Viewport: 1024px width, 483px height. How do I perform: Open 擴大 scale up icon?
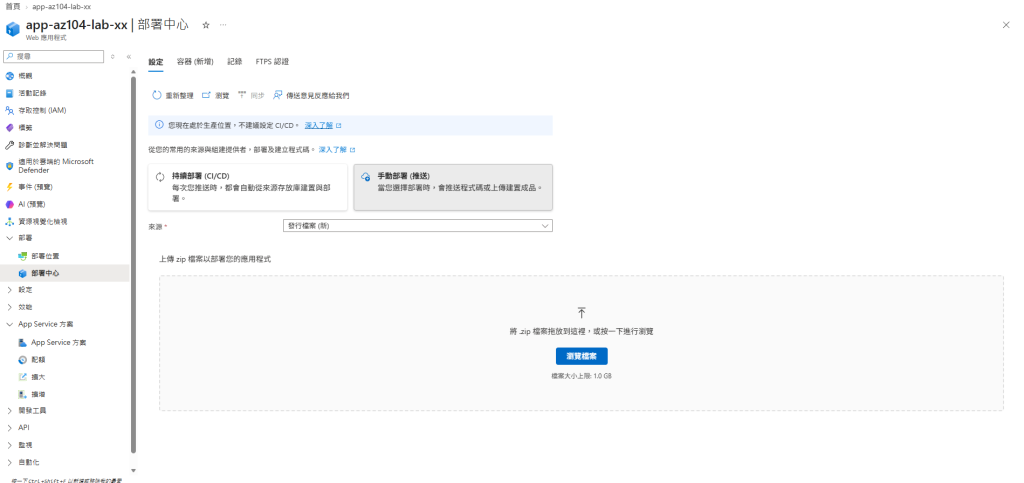tap(22, 377)
